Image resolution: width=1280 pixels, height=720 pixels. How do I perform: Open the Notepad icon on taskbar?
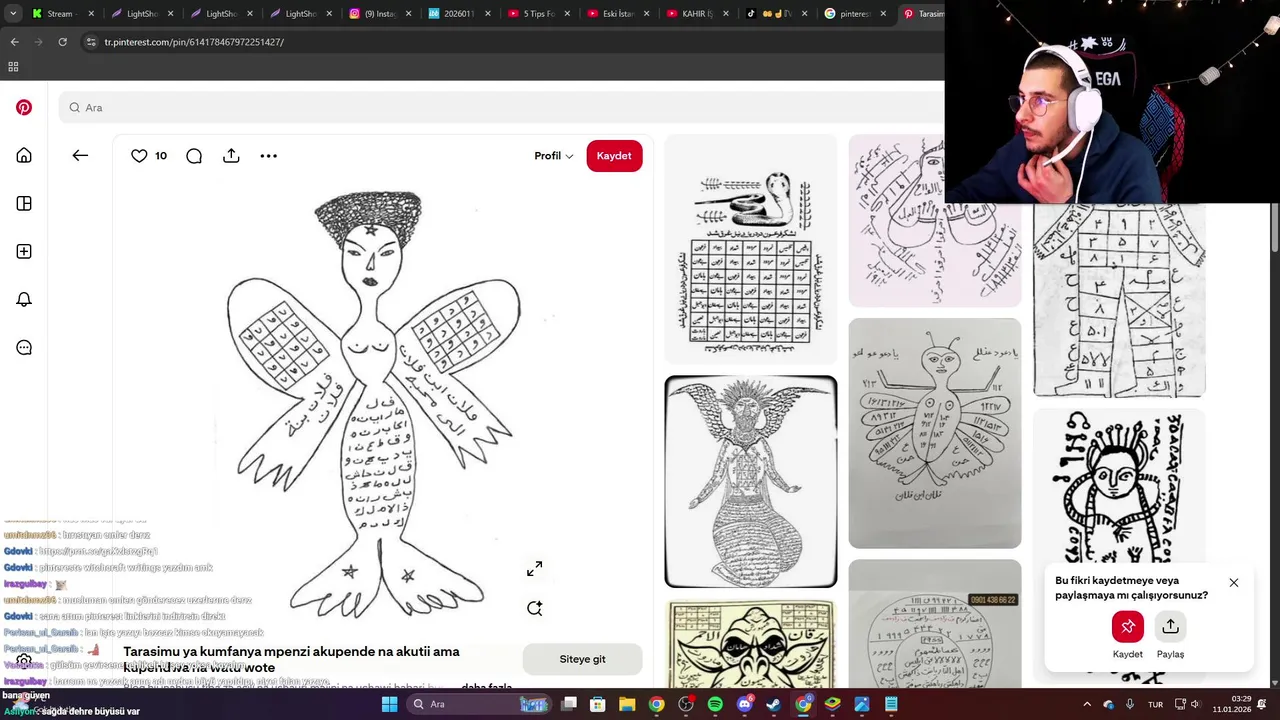(x=891, y=704)
